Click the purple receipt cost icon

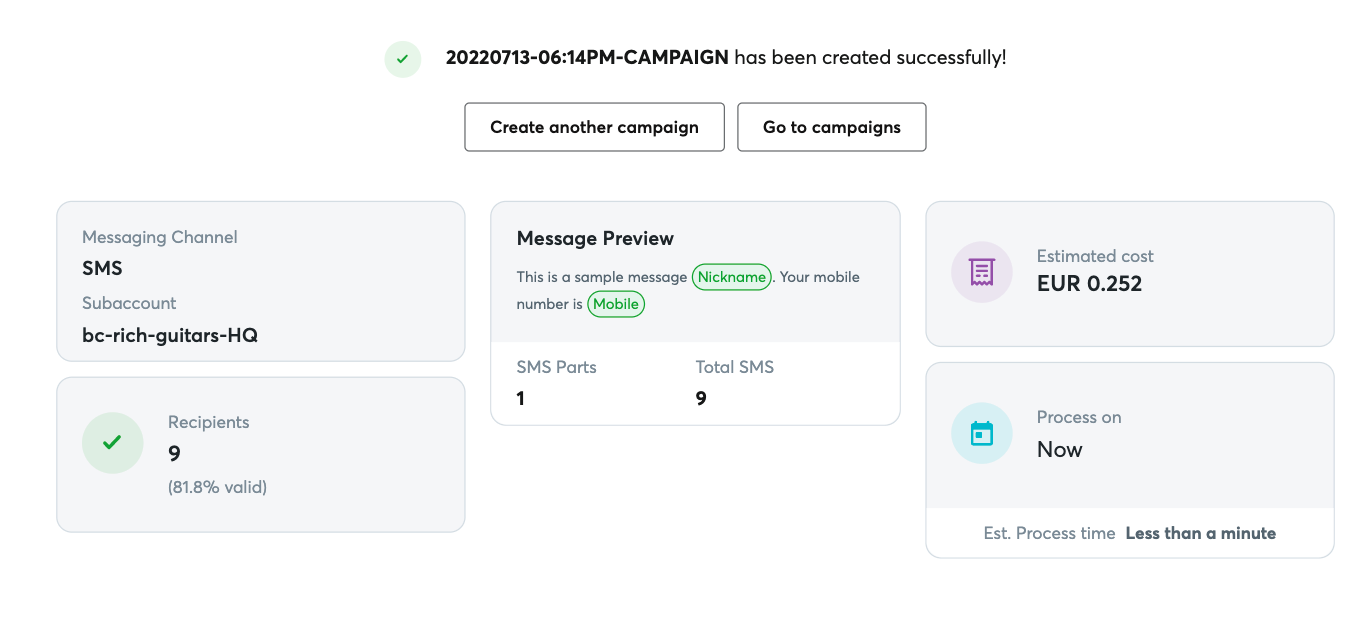pyautogui.click(x=982, y=271)
